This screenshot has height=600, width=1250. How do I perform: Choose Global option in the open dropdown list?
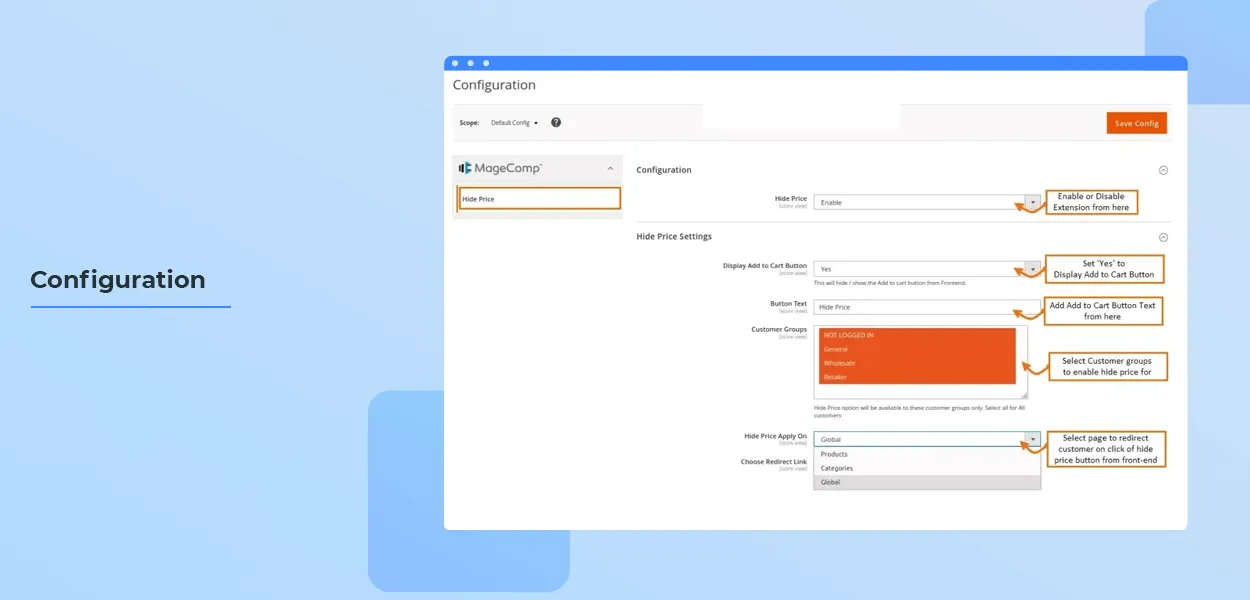click(830, 482)
